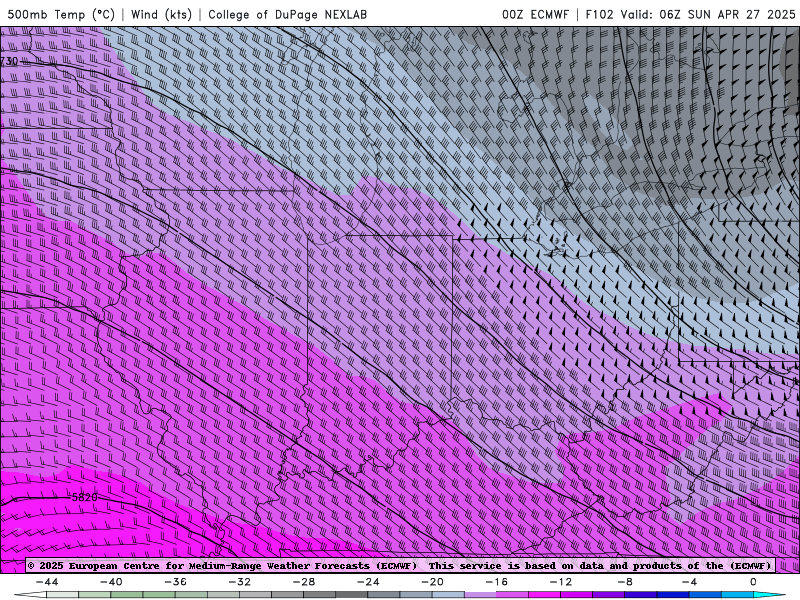Click the -32 colorbar tick label
Screen dimensions: 800x600
(x=239, y=582)
